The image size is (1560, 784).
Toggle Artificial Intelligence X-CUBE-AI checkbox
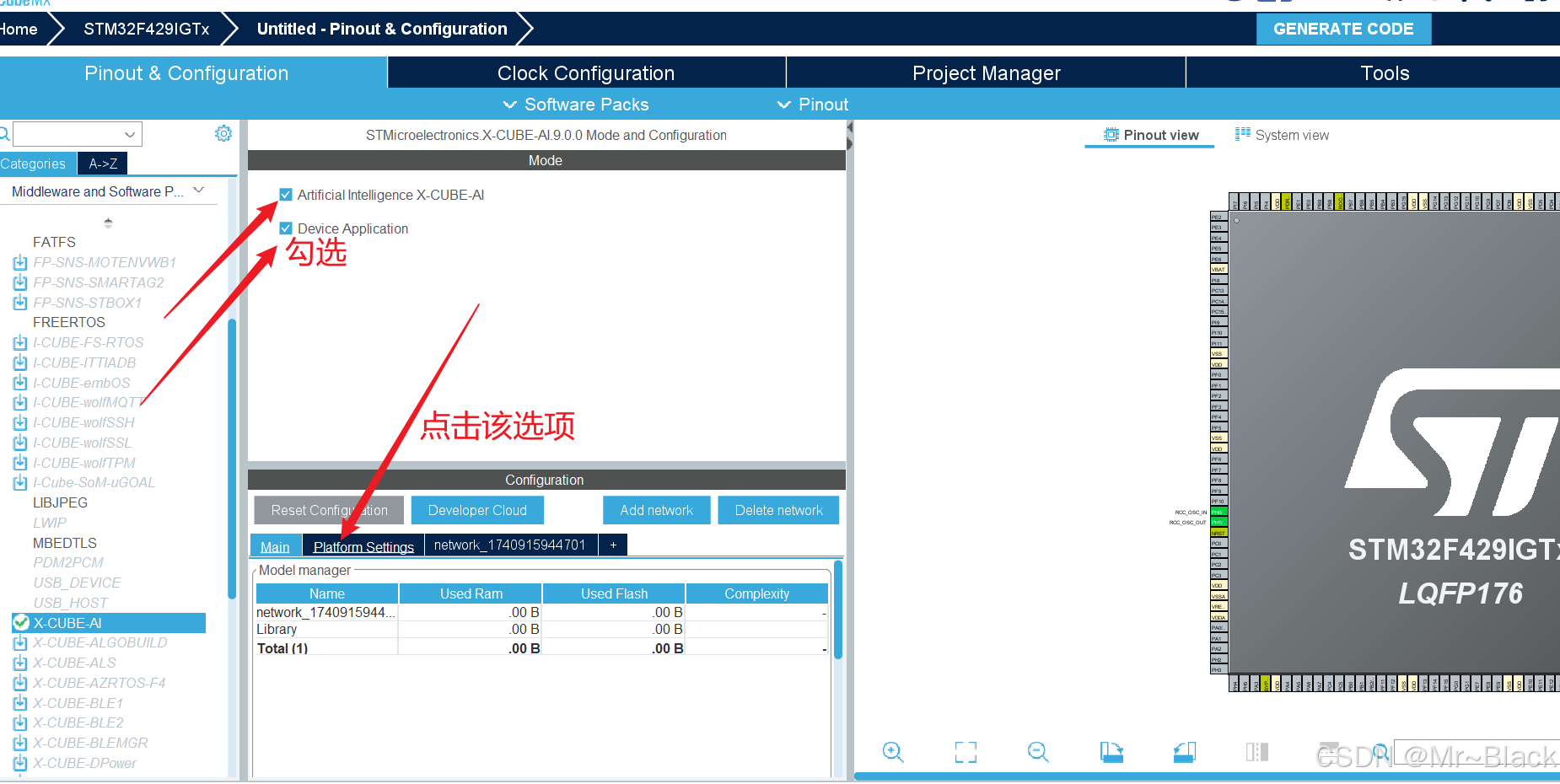coord(286,195)
